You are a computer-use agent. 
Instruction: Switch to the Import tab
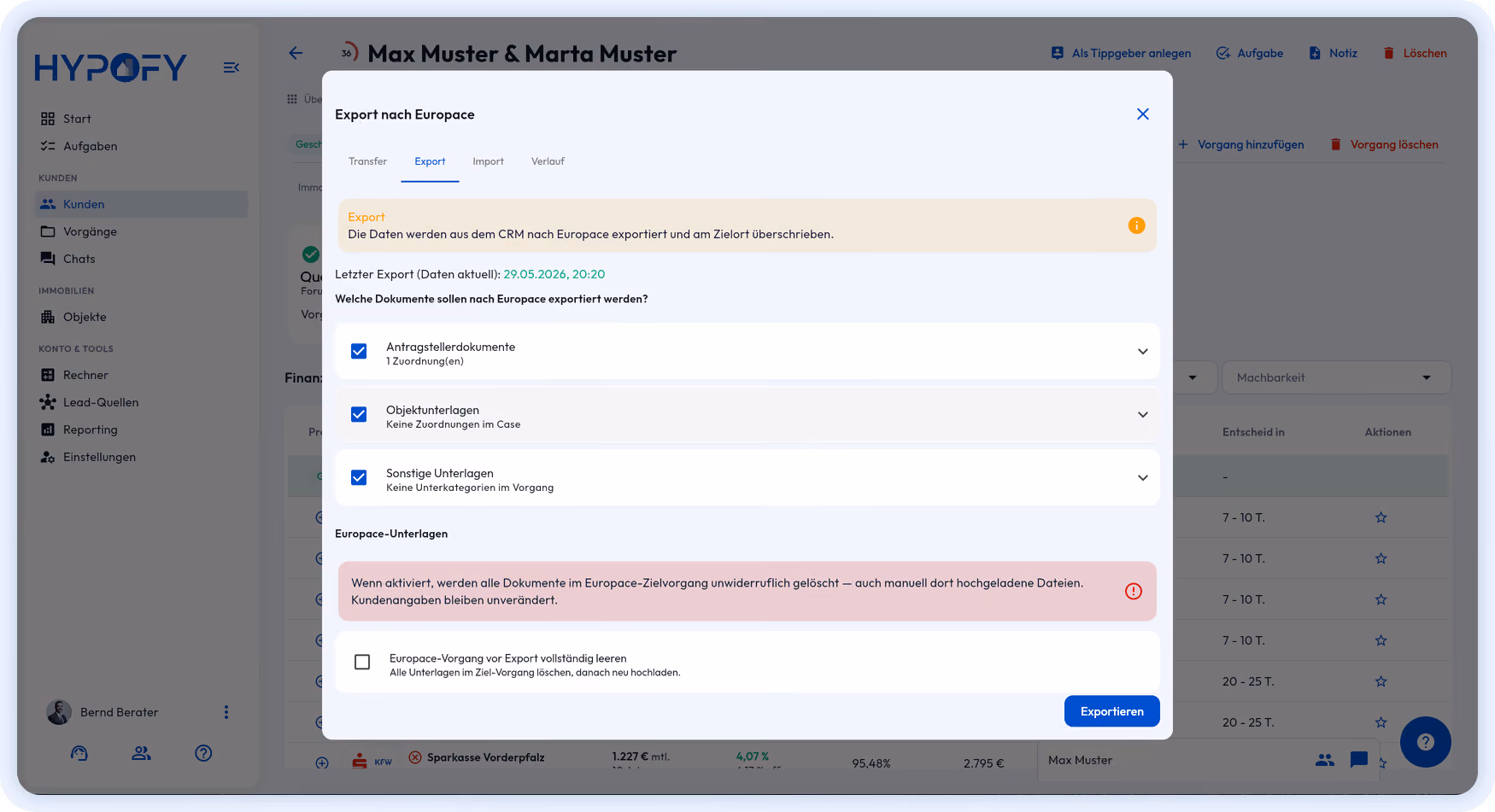[x=488, y=161]
